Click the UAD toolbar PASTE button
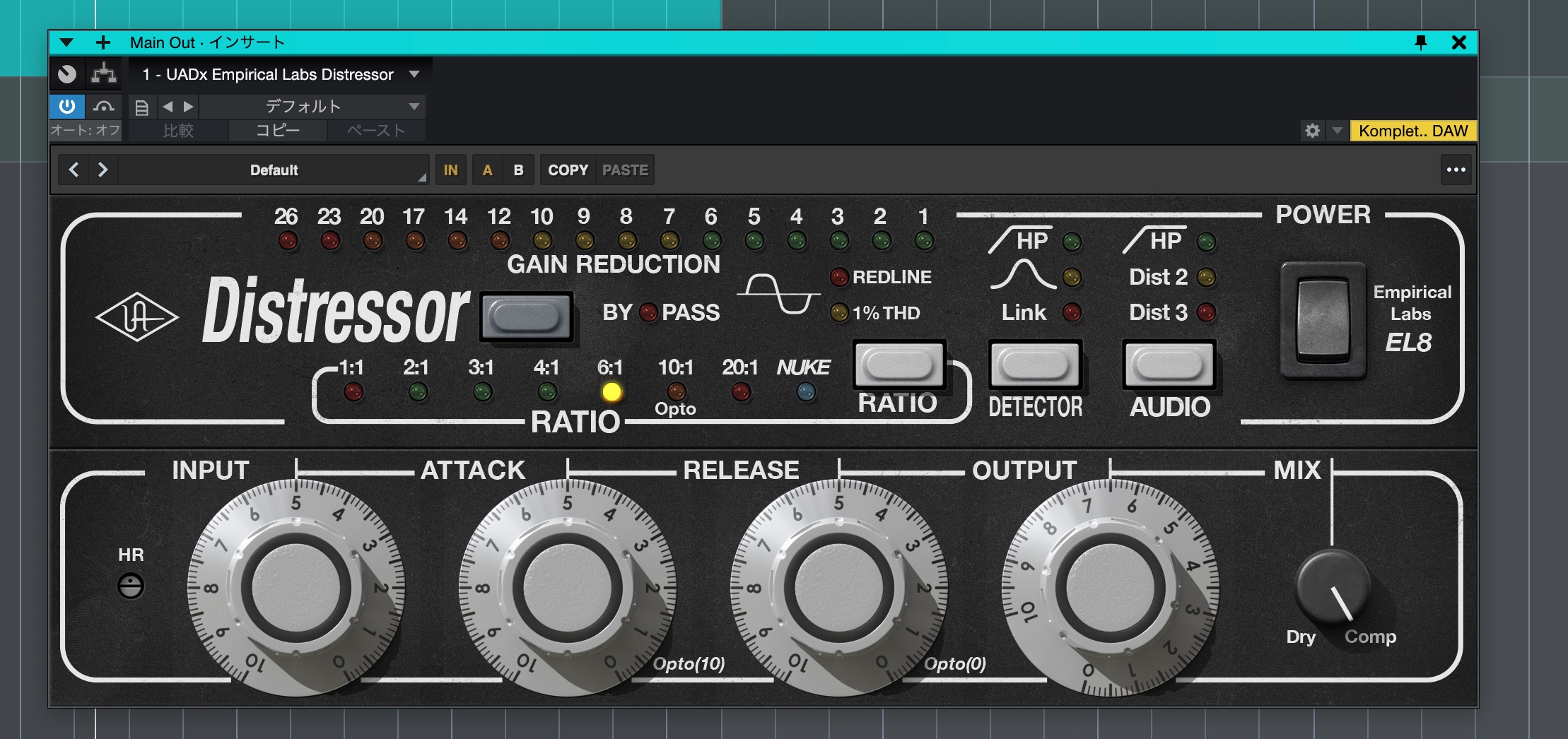 click(625, 170)
